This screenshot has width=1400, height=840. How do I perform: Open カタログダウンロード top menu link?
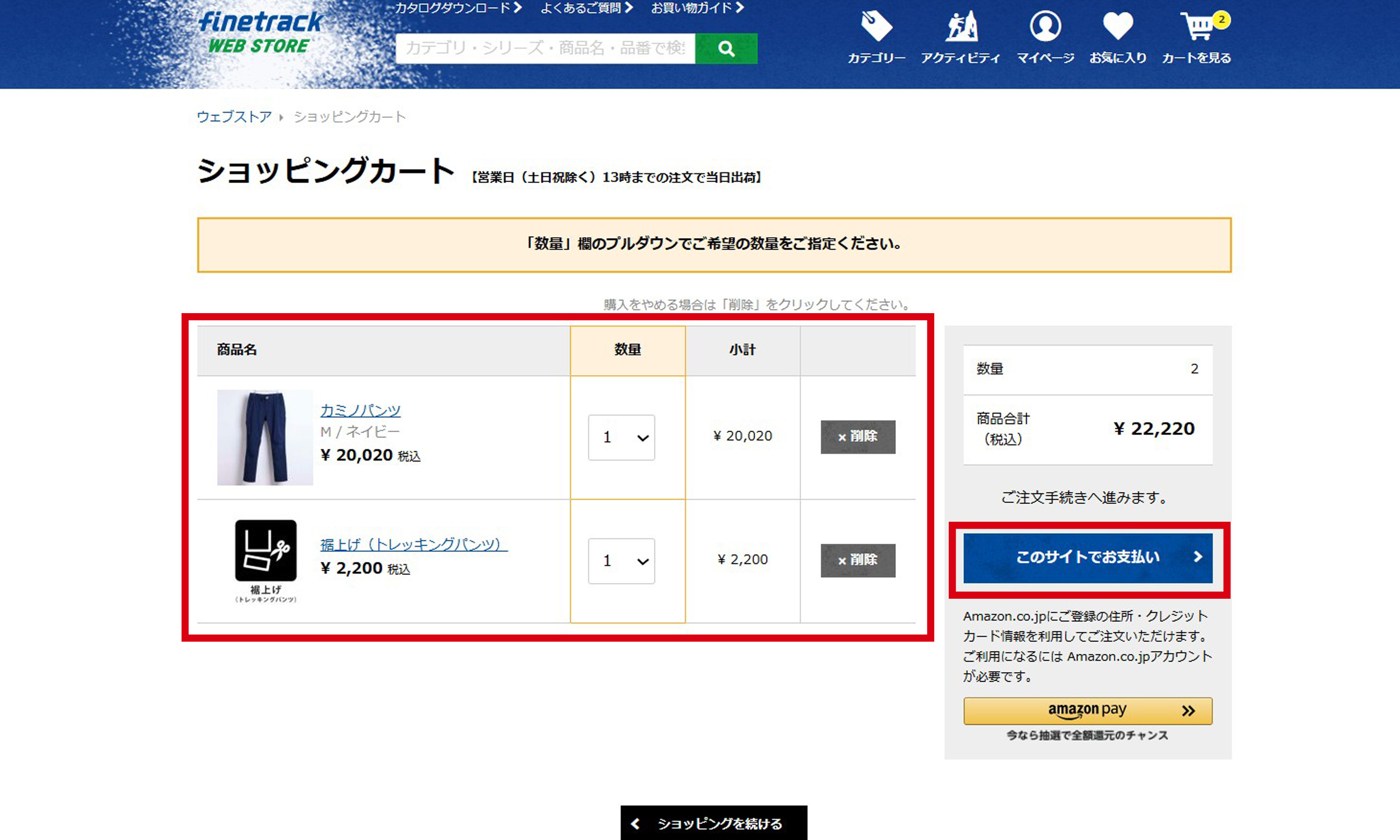click(x=457, y=8)
